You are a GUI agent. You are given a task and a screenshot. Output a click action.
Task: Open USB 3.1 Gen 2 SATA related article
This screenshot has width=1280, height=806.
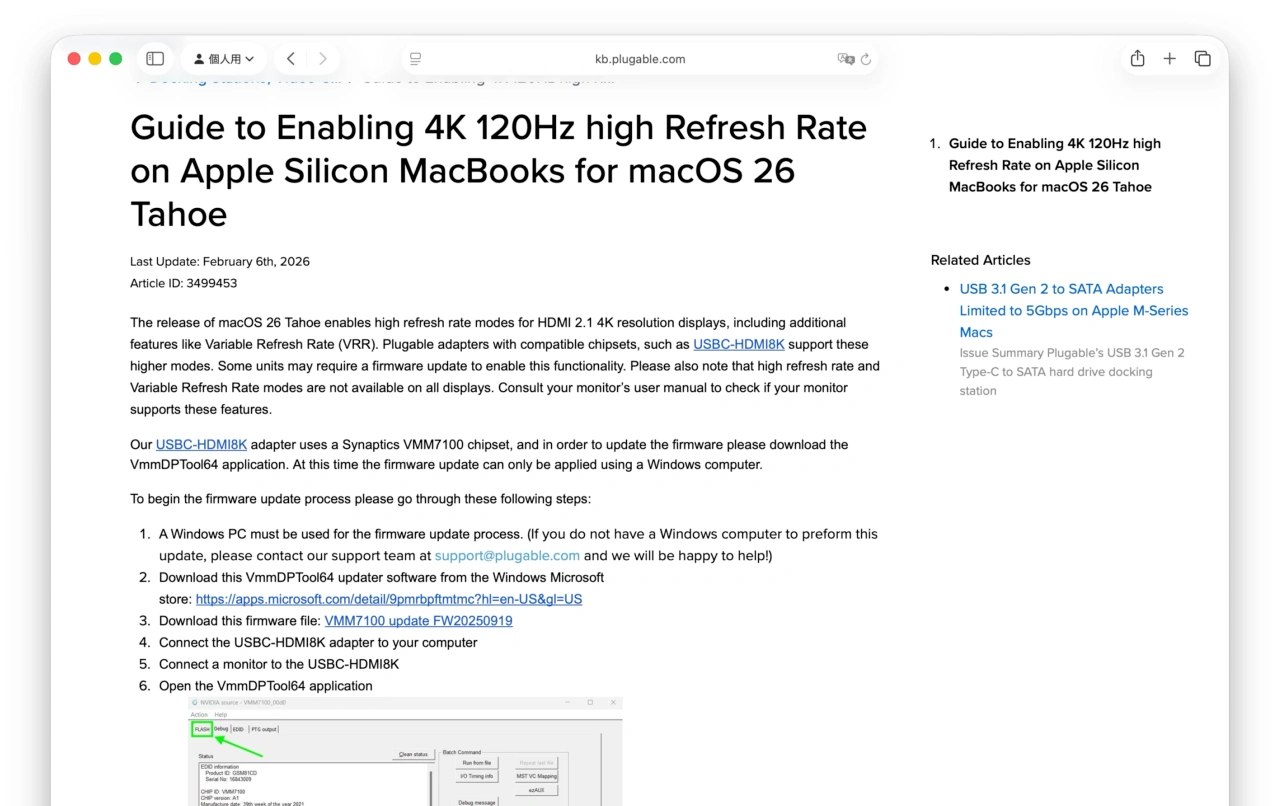pyautogui.click(x=1073, y=310)
